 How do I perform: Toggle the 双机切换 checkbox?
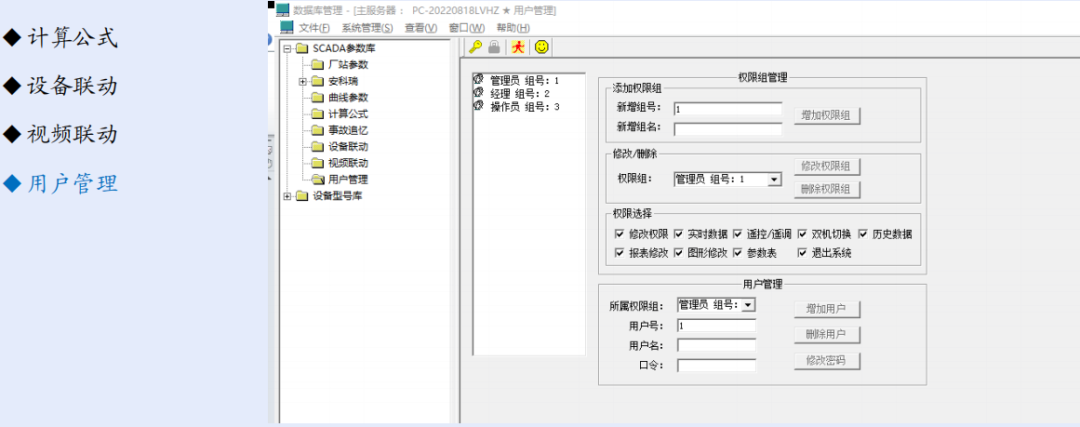[x=802, y=234]
